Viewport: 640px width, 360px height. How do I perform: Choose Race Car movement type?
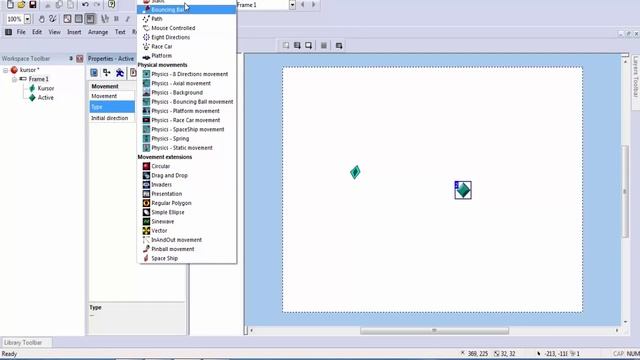[x=187, y=47]
